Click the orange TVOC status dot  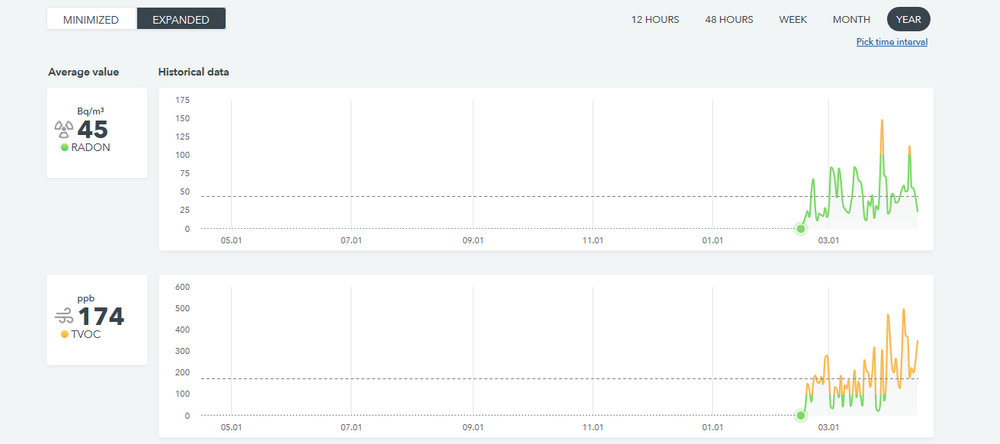(x=64, y=334)
